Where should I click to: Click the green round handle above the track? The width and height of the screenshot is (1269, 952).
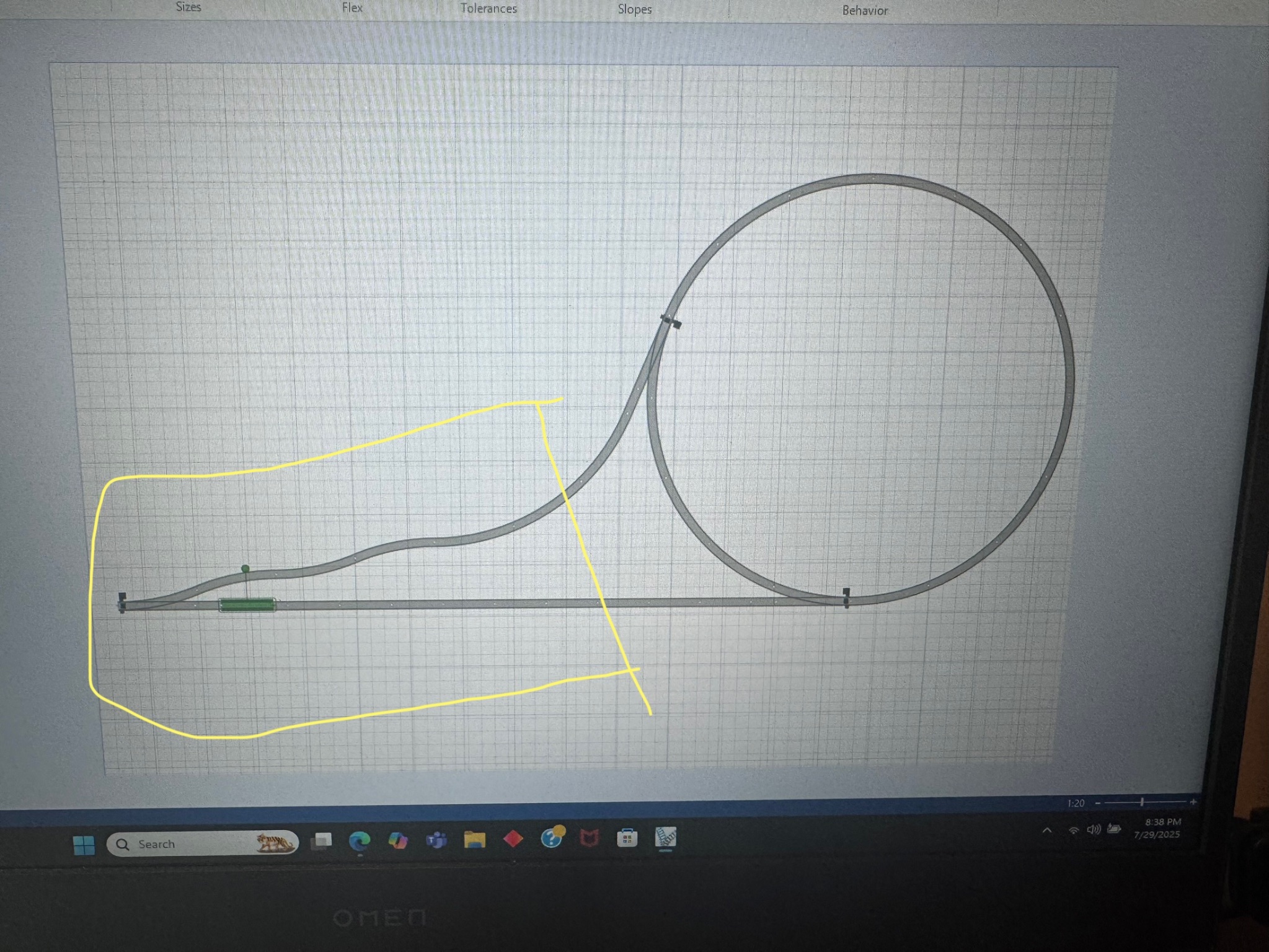tap(245, 568)
